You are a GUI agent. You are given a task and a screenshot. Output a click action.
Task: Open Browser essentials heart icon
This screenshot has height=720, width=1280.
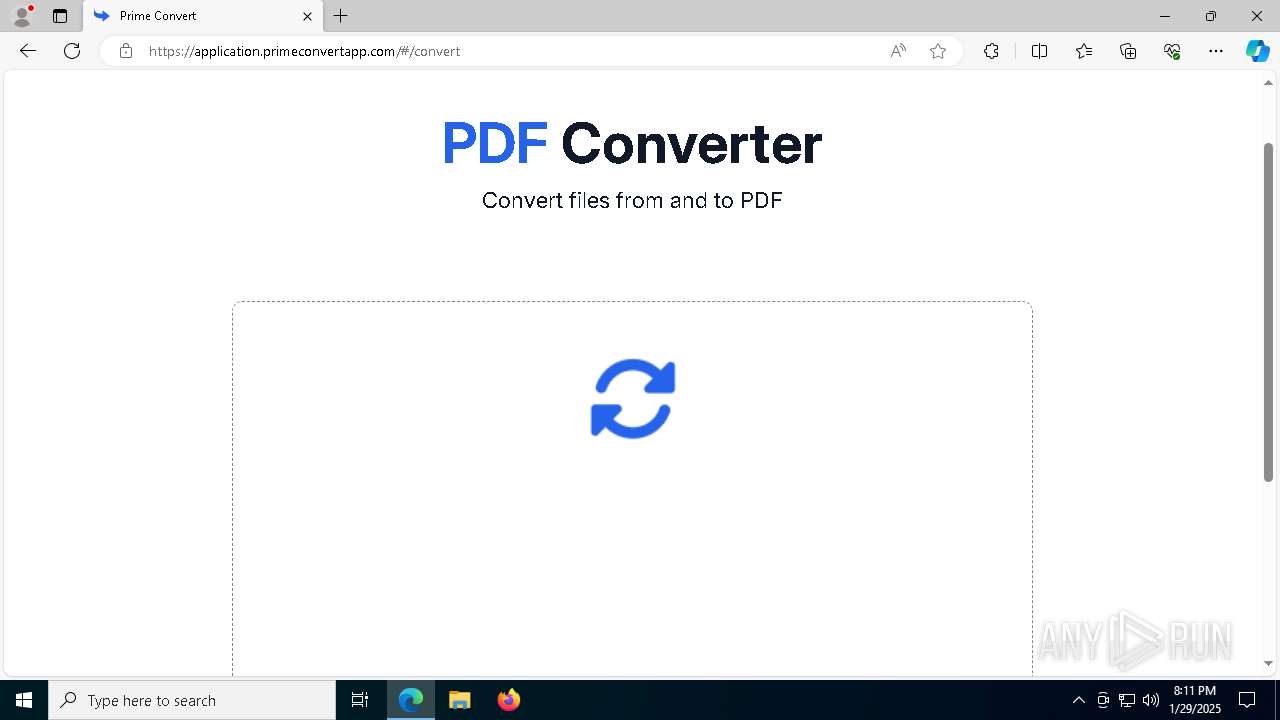1172,51
